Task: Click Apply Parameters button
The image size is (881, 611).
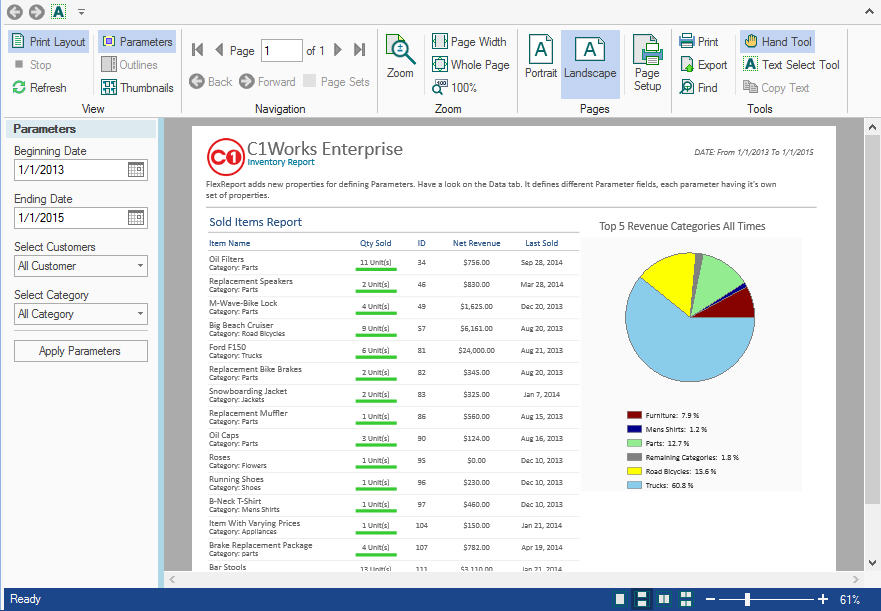Action: pyautogui.click(x=81, y=351)
